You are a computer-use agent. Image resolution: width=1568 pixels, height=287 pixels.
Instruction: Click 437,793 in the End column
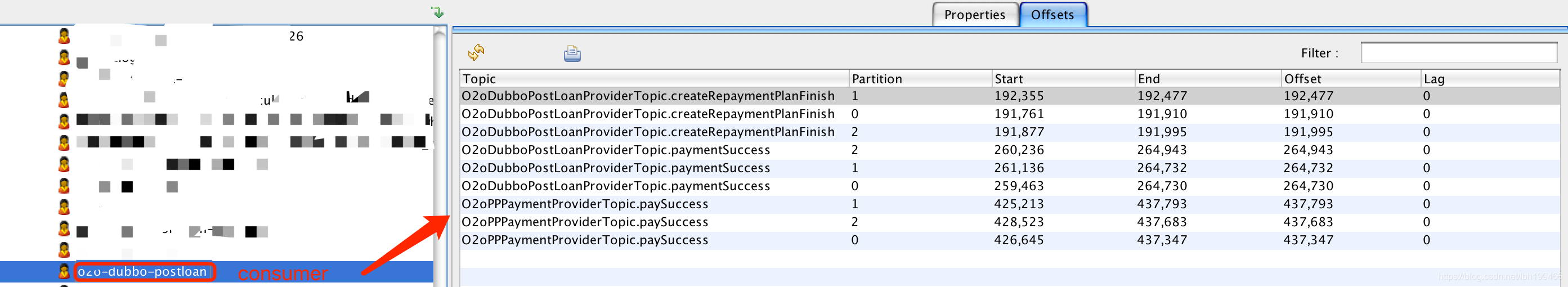pyautogui.click(x=1162, y=204)
